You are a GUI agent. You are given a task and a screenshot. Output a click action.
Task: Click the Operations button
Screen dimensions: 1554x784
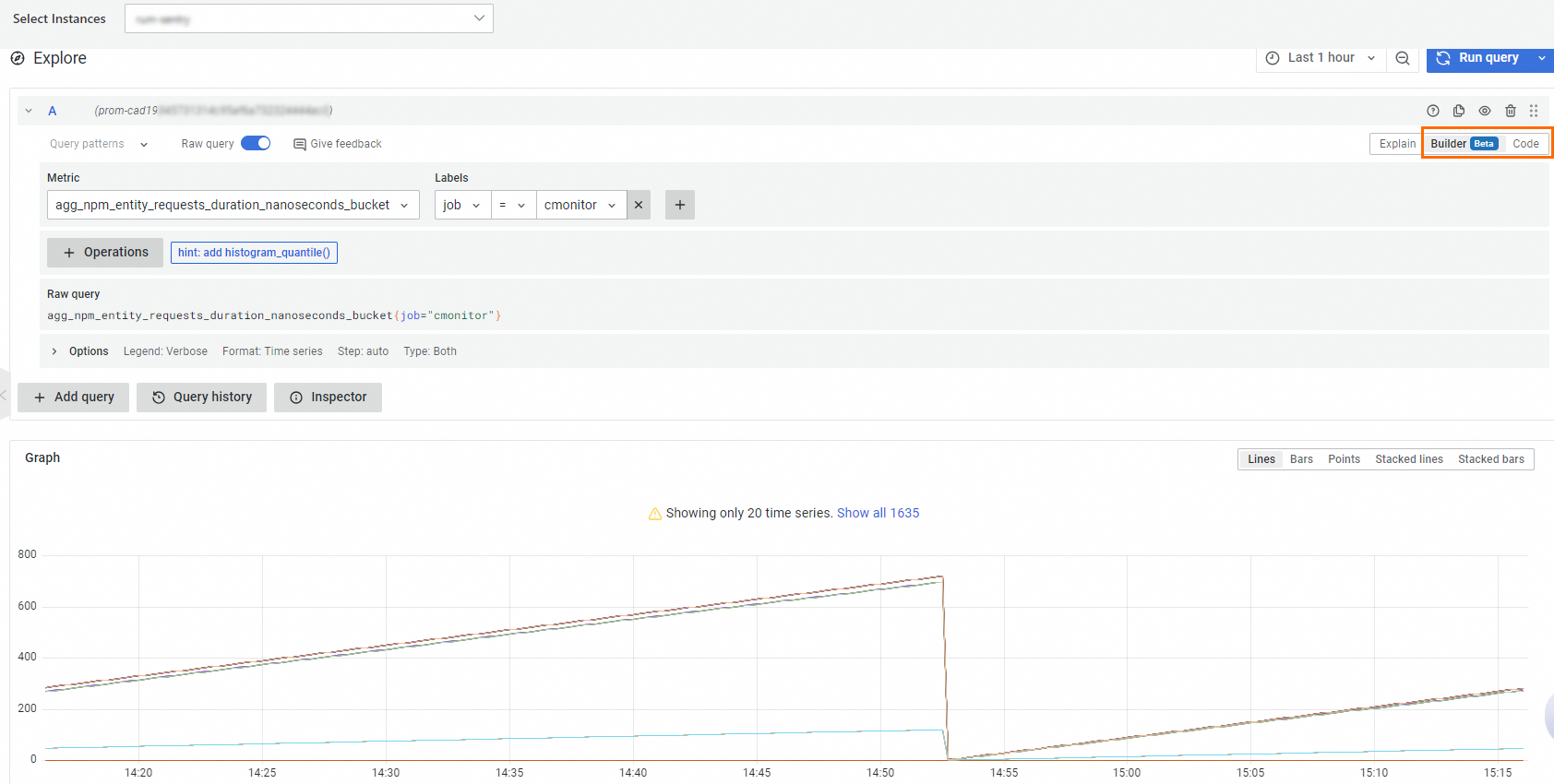pyautogui.click(x=105, y=253)
